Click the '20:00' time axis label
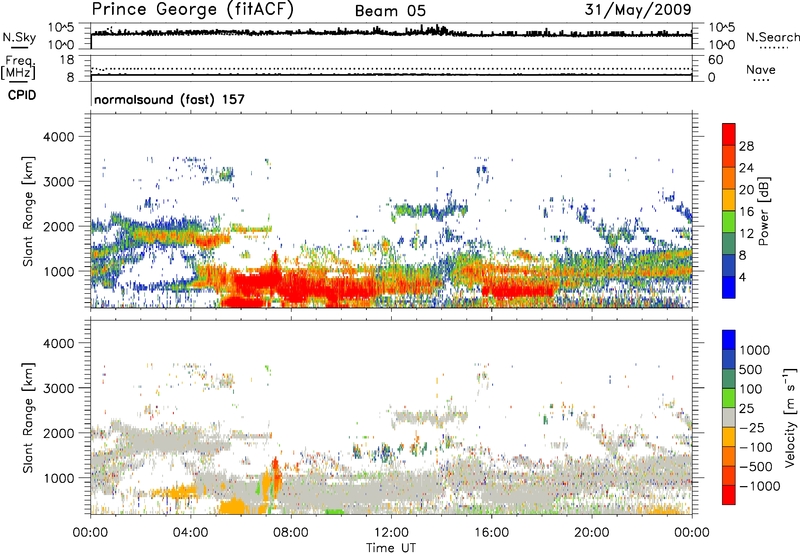 pos(592,533)
